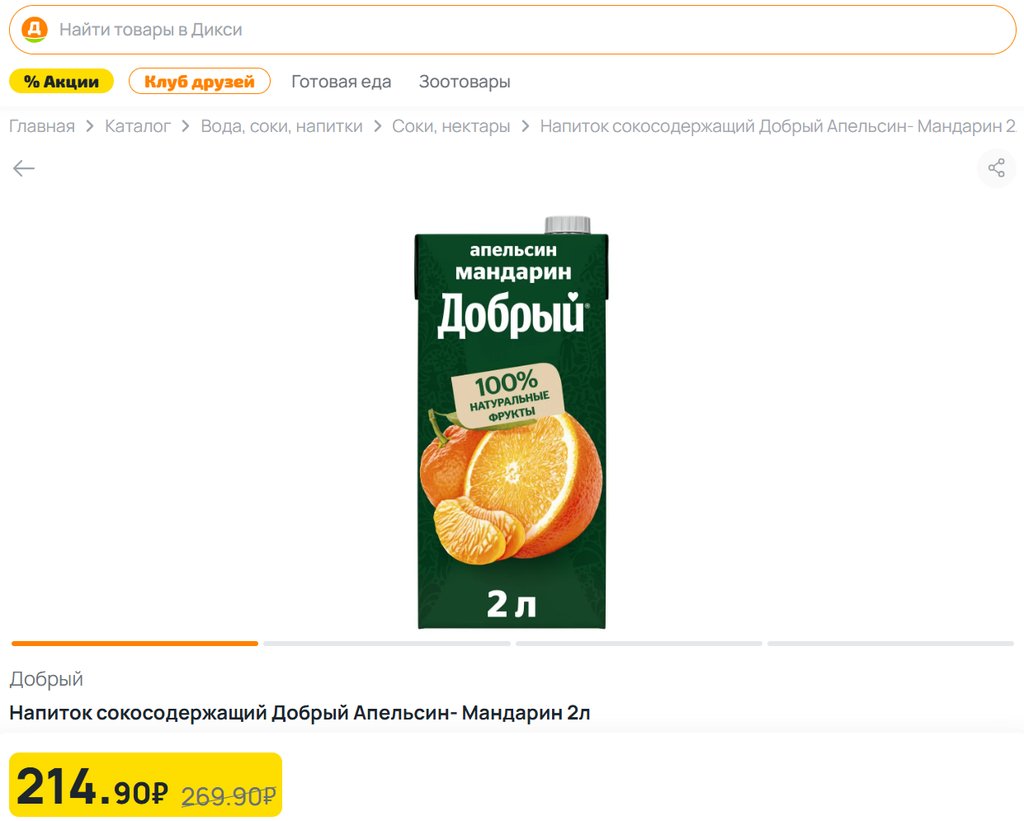Open the "Добрый" brand link above the title
The height and width of the screenshot is (821, 1024).
tap(46, 679)
